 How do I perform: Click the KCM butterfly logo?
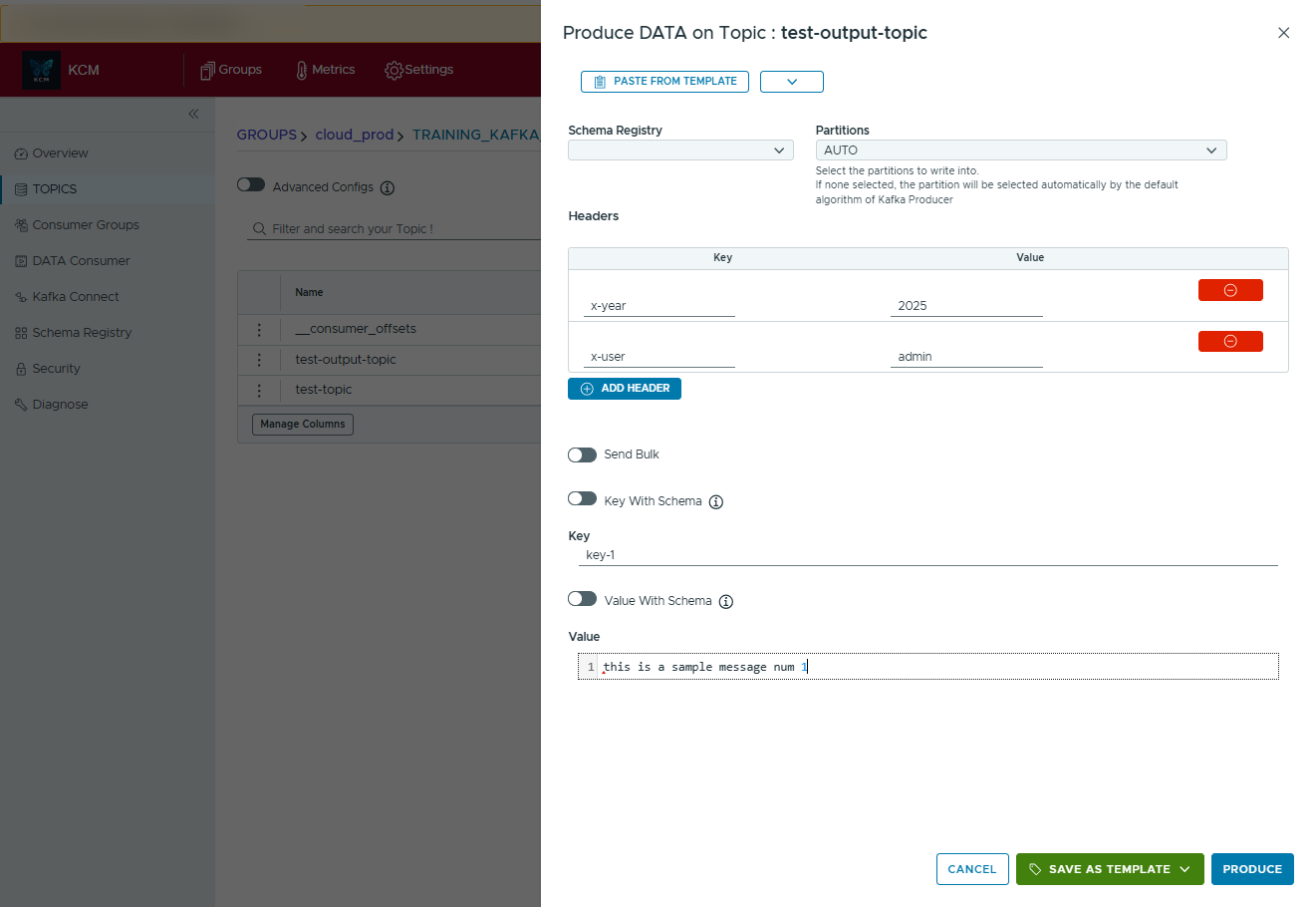pos(41,70)
